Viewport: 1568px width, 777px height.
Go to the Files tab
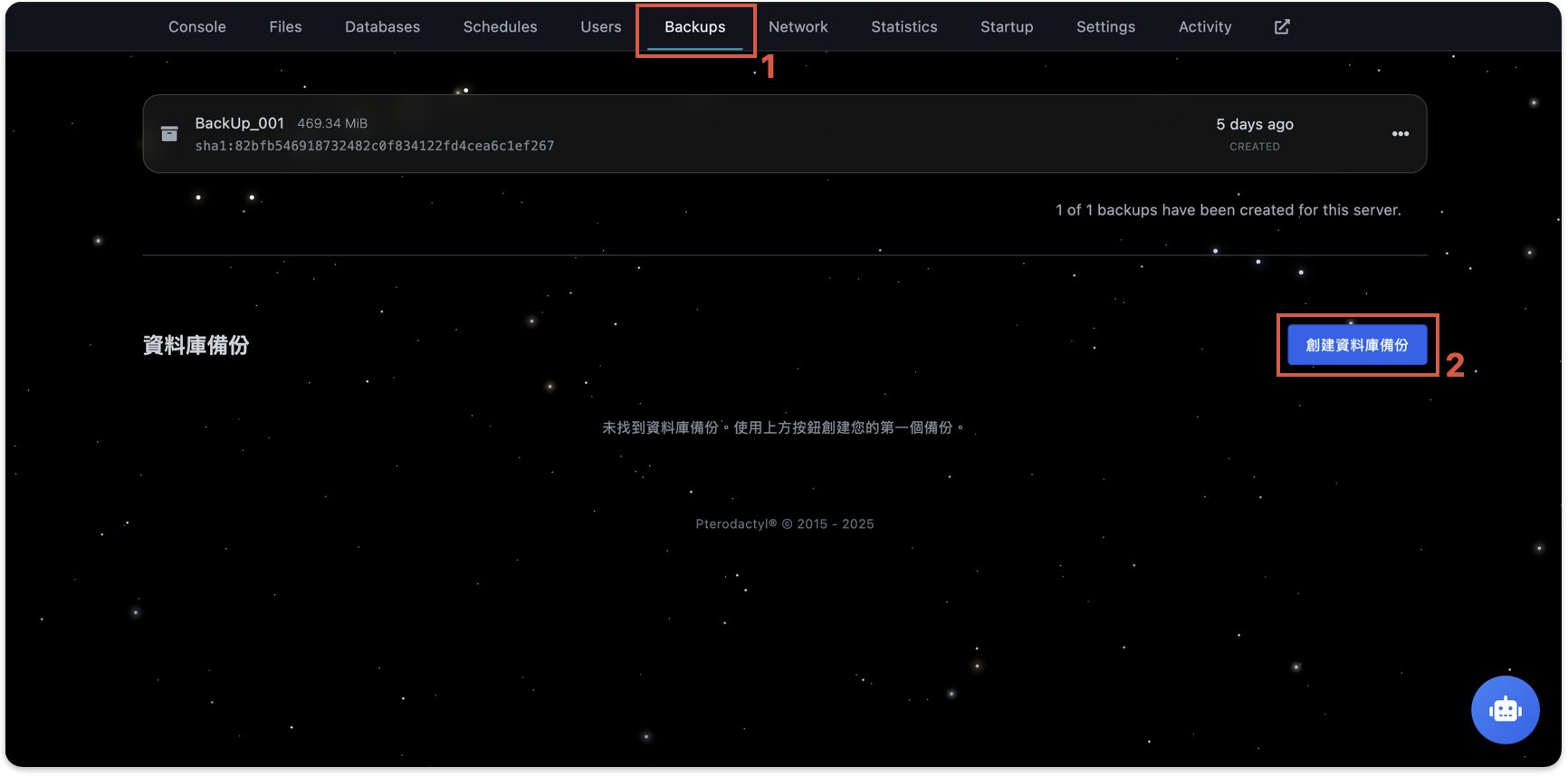coord(285,27)
